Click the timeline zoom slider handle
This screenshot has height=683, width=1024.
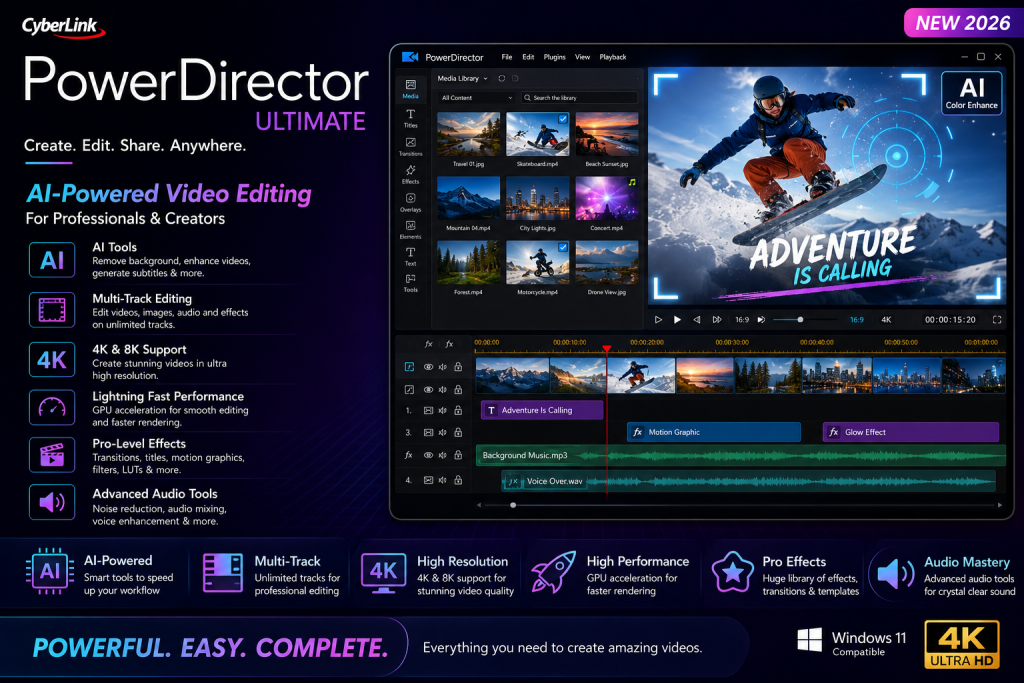pos(513,505)
